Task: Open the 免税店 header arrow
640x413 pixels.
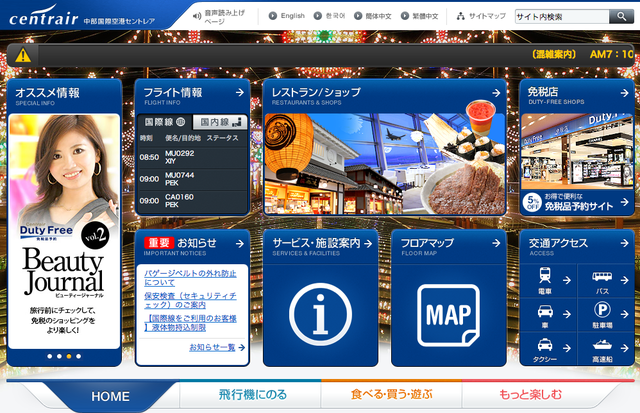Action: [x=624, y=93]
